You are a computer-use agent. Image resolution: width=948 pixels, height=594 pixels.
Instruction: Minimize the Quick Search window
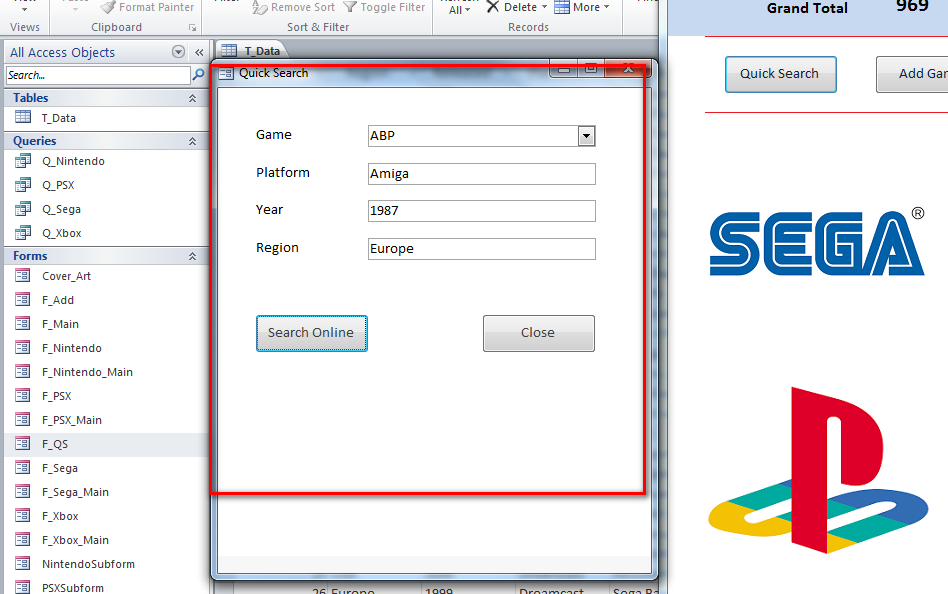563,69
